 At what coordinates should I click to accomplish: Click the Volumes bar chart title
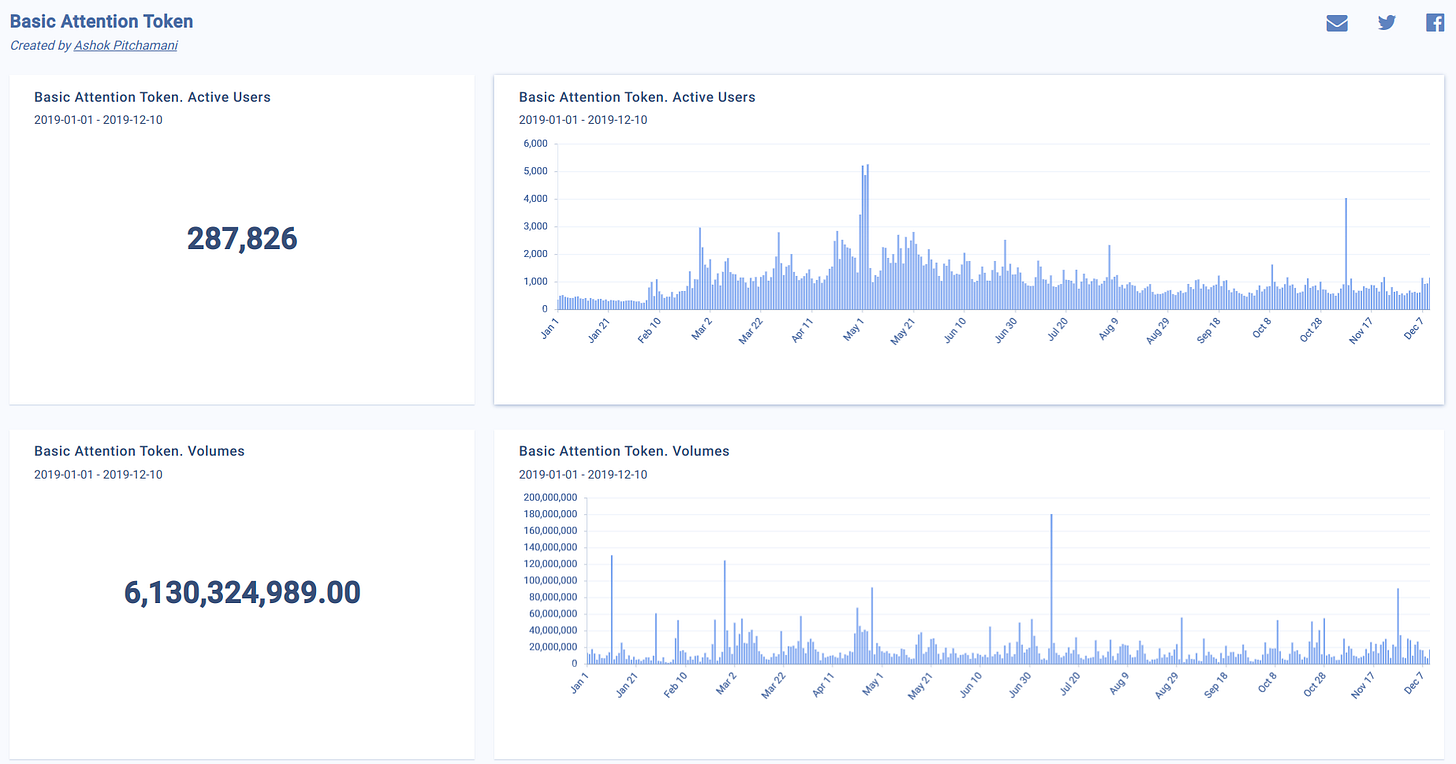pos(624,451)
